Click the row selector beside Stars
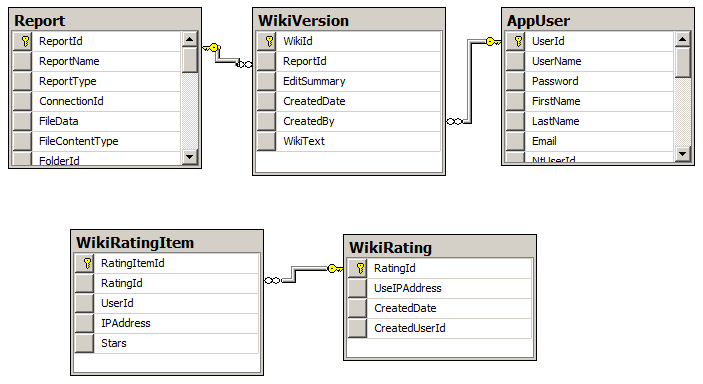 [x=84, y=343]
